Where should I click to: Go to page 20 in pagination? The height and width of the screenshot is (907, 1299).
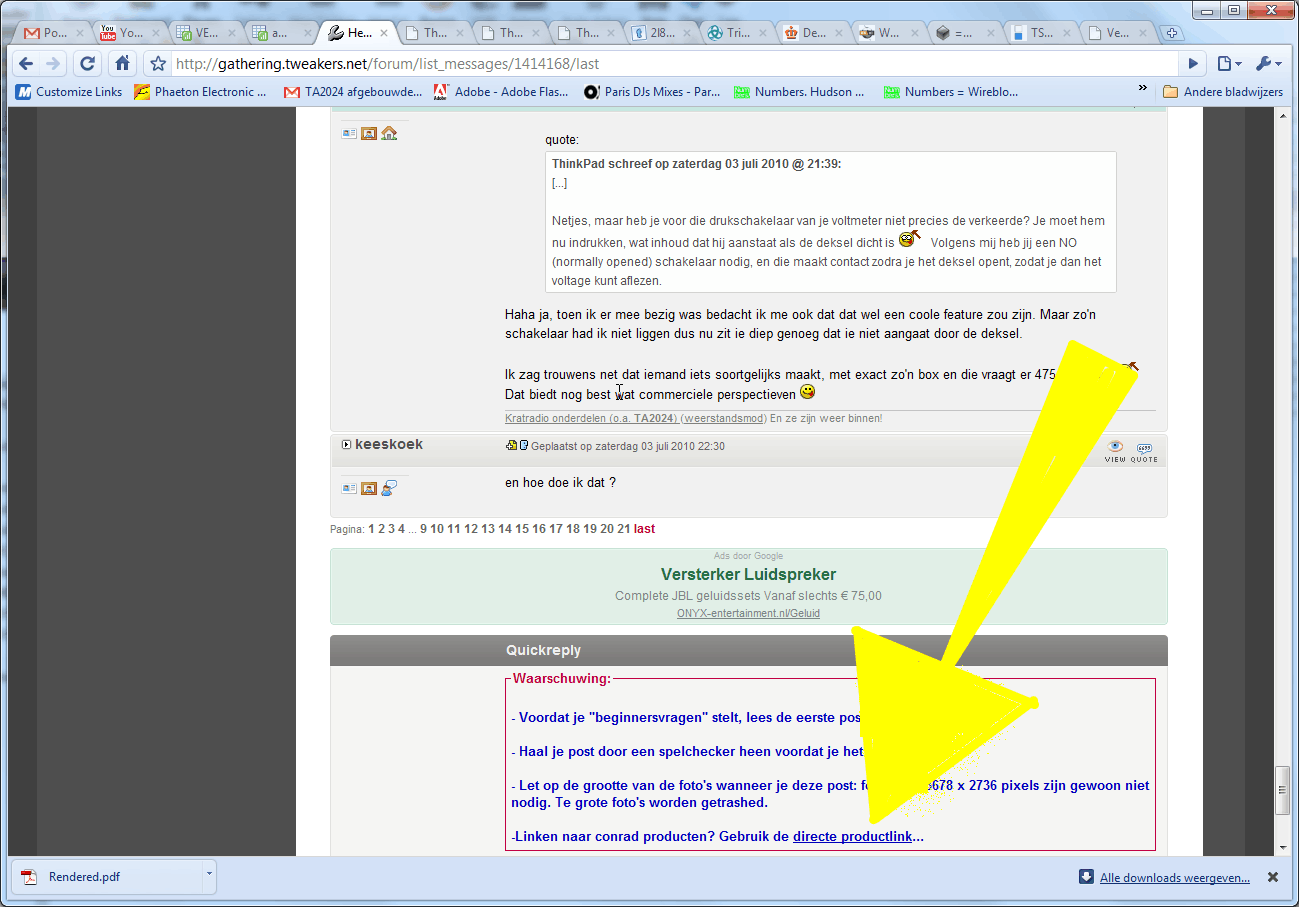[x=607, y=529]
